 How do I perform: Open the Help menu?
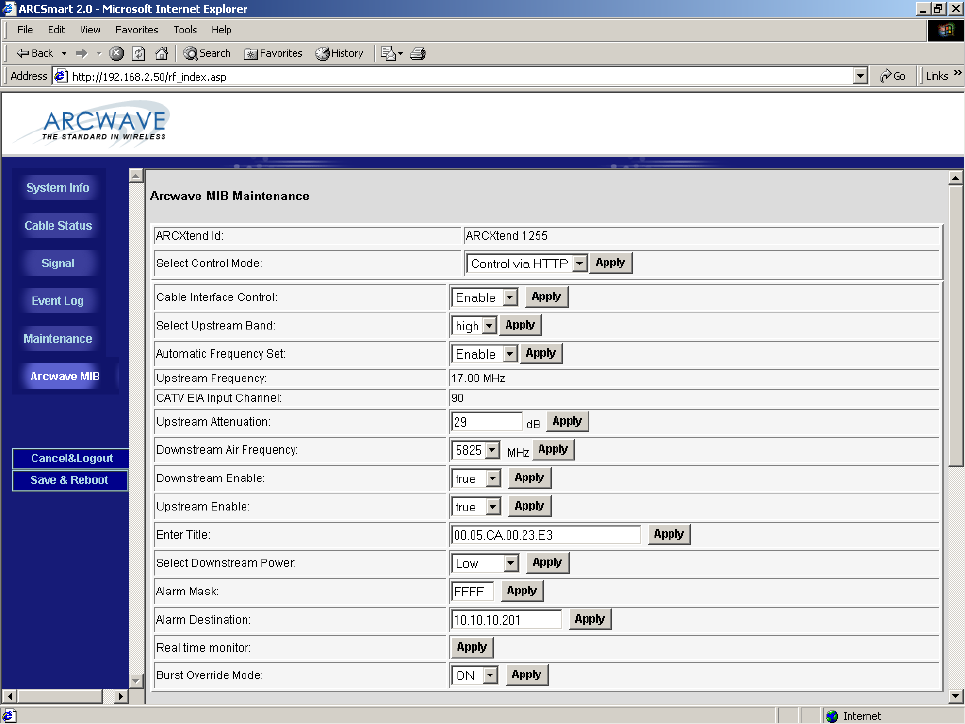[222, 30]
